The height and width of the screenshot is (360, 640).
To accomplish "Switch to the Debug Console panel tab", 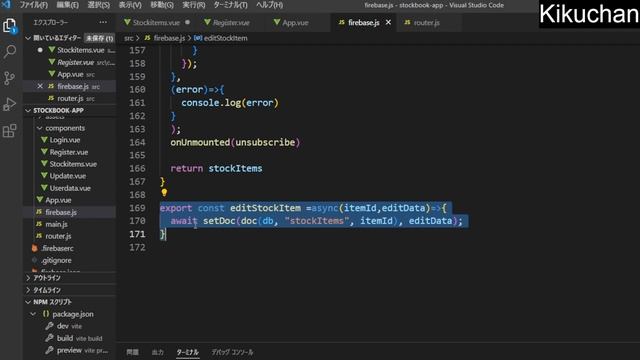I will point(232,352).
